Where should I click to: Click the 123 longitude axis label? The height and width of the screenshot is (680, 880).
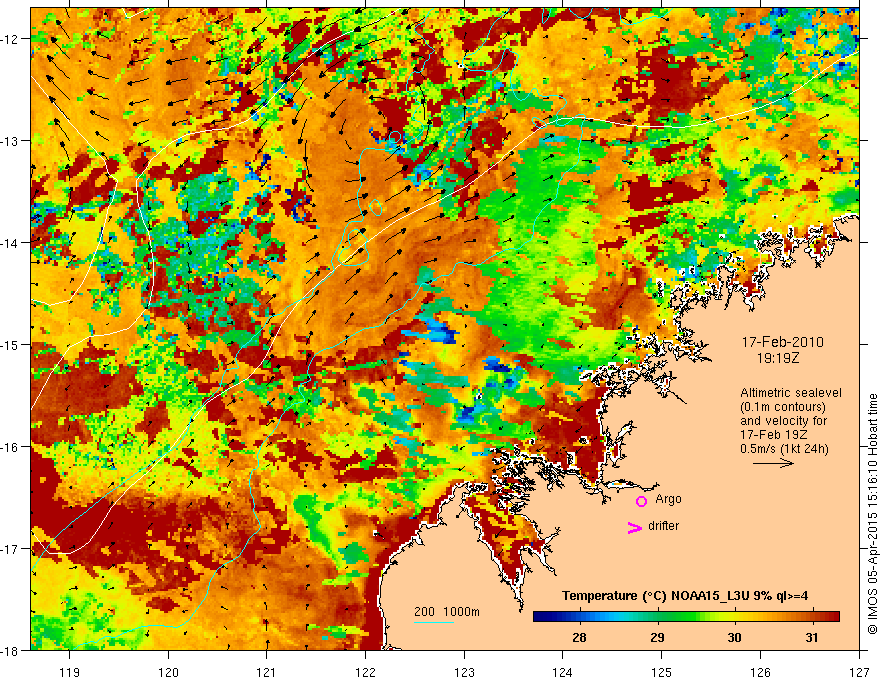coord(464,672)
